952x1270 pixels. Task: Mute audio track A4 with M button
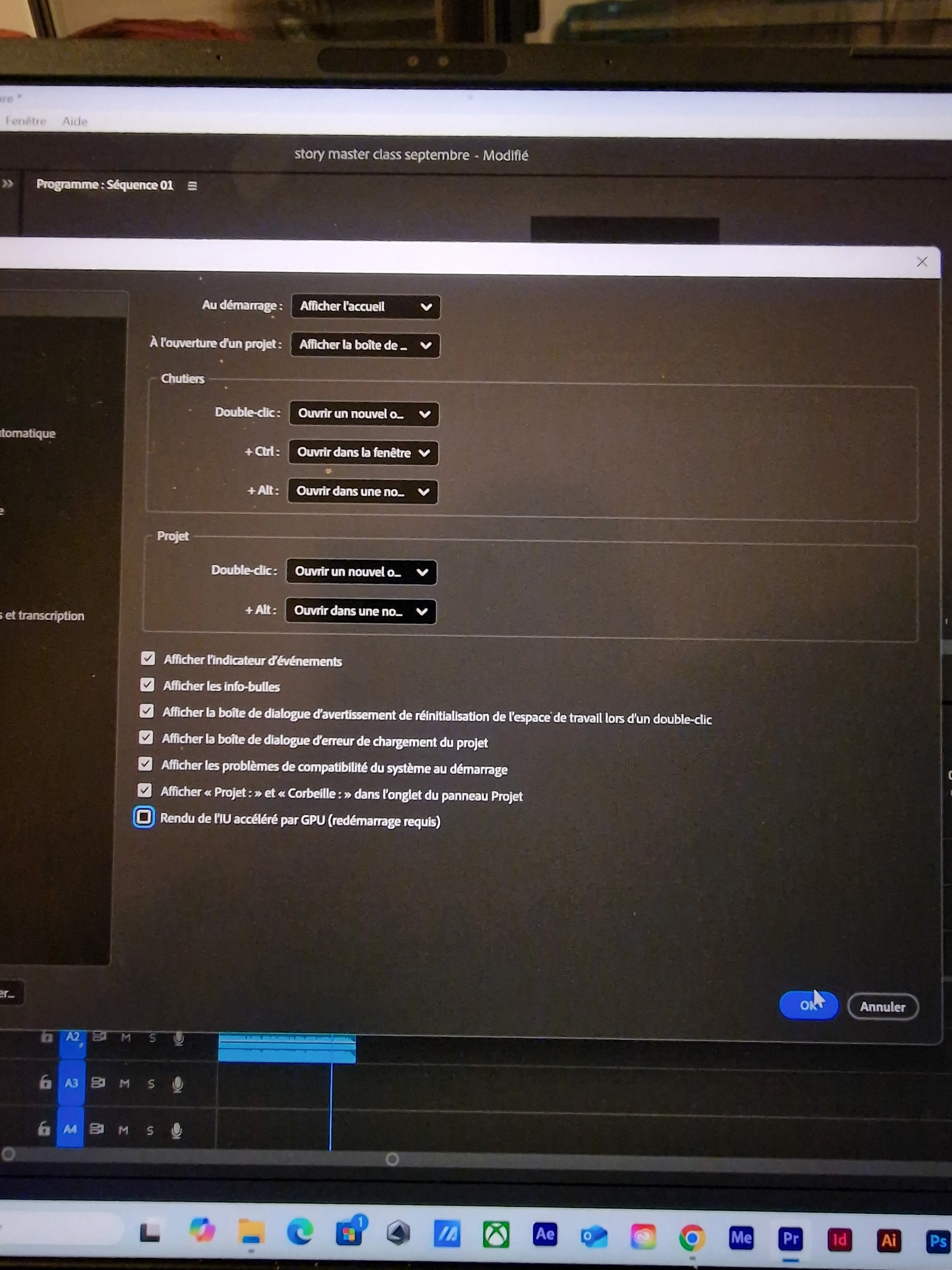(x=123, y=1130)
